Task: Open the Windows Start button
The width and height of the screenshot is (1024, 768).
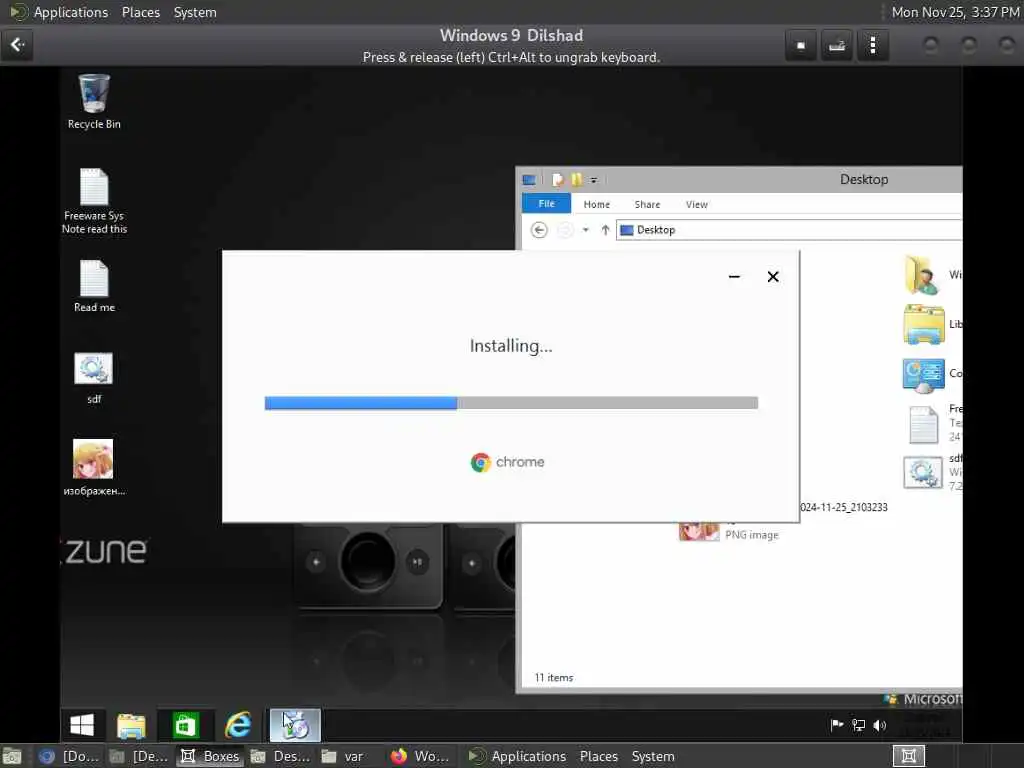Action: point(82,725)
